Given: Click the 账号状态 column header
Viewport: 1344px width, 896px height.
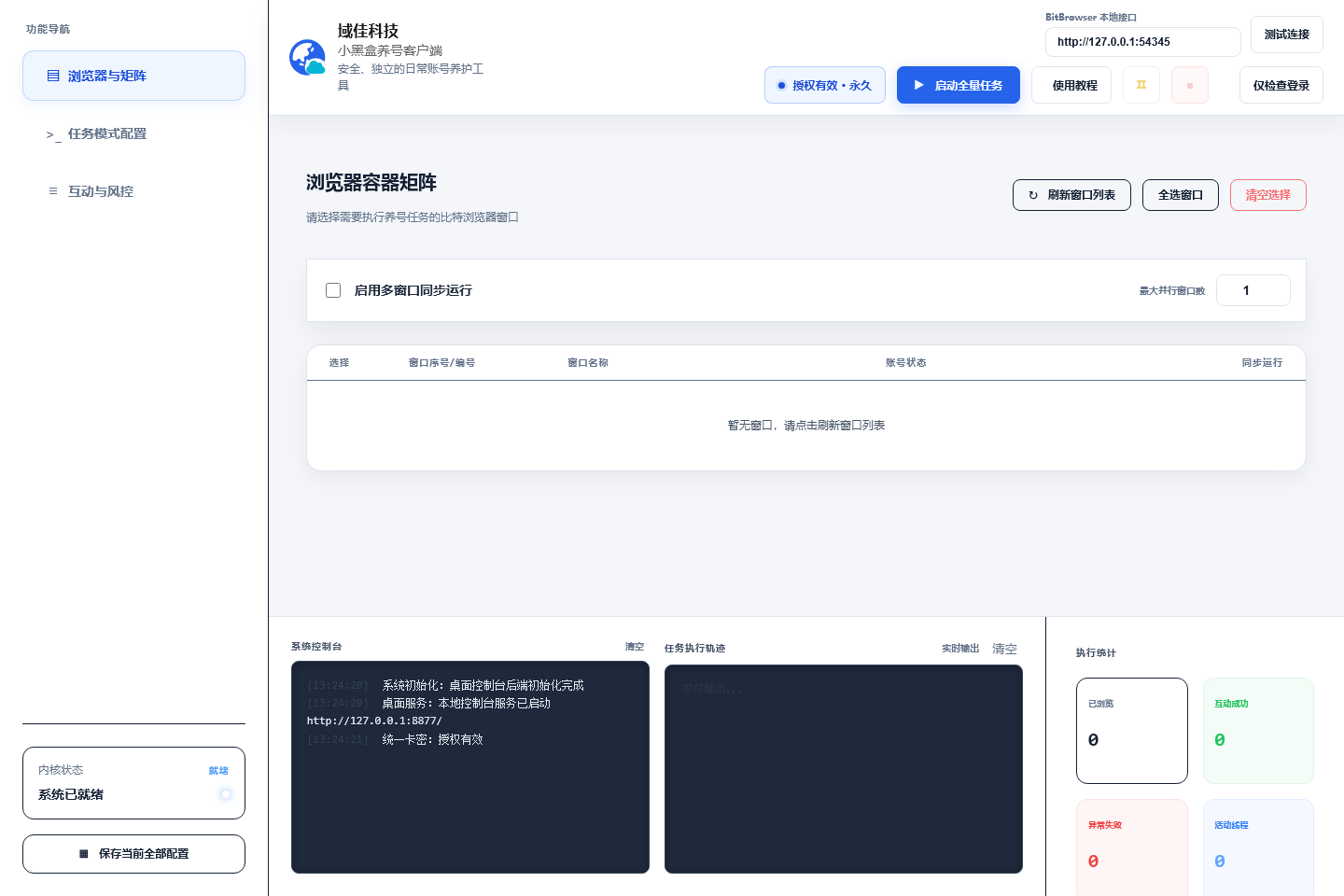Looking at the screenshot, I should click(906, 363).
